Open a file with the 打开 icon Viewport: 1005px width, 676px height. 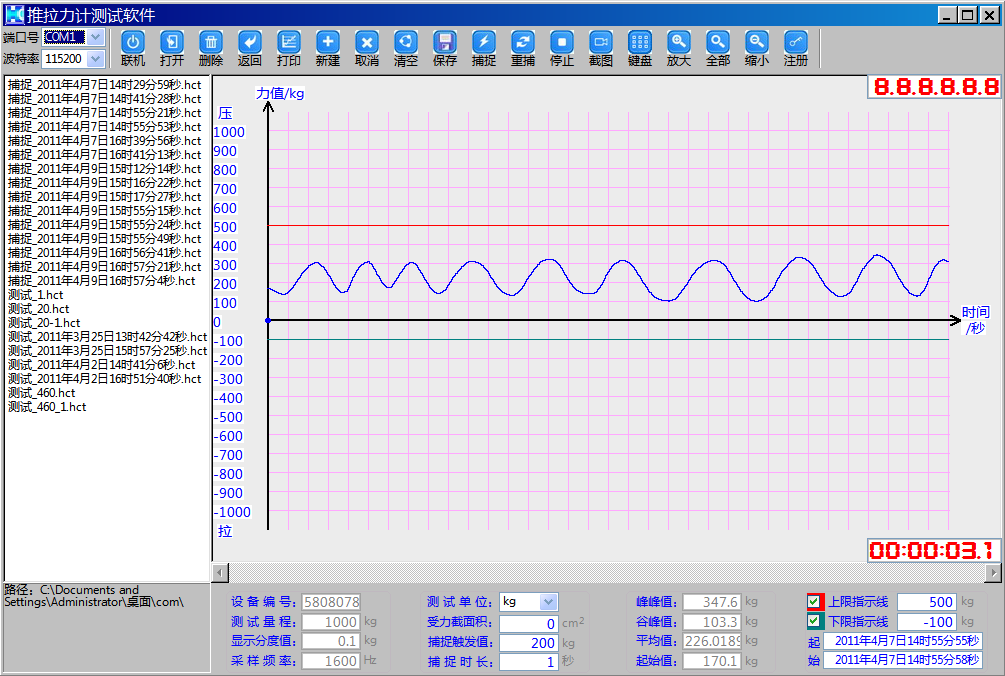172,42
